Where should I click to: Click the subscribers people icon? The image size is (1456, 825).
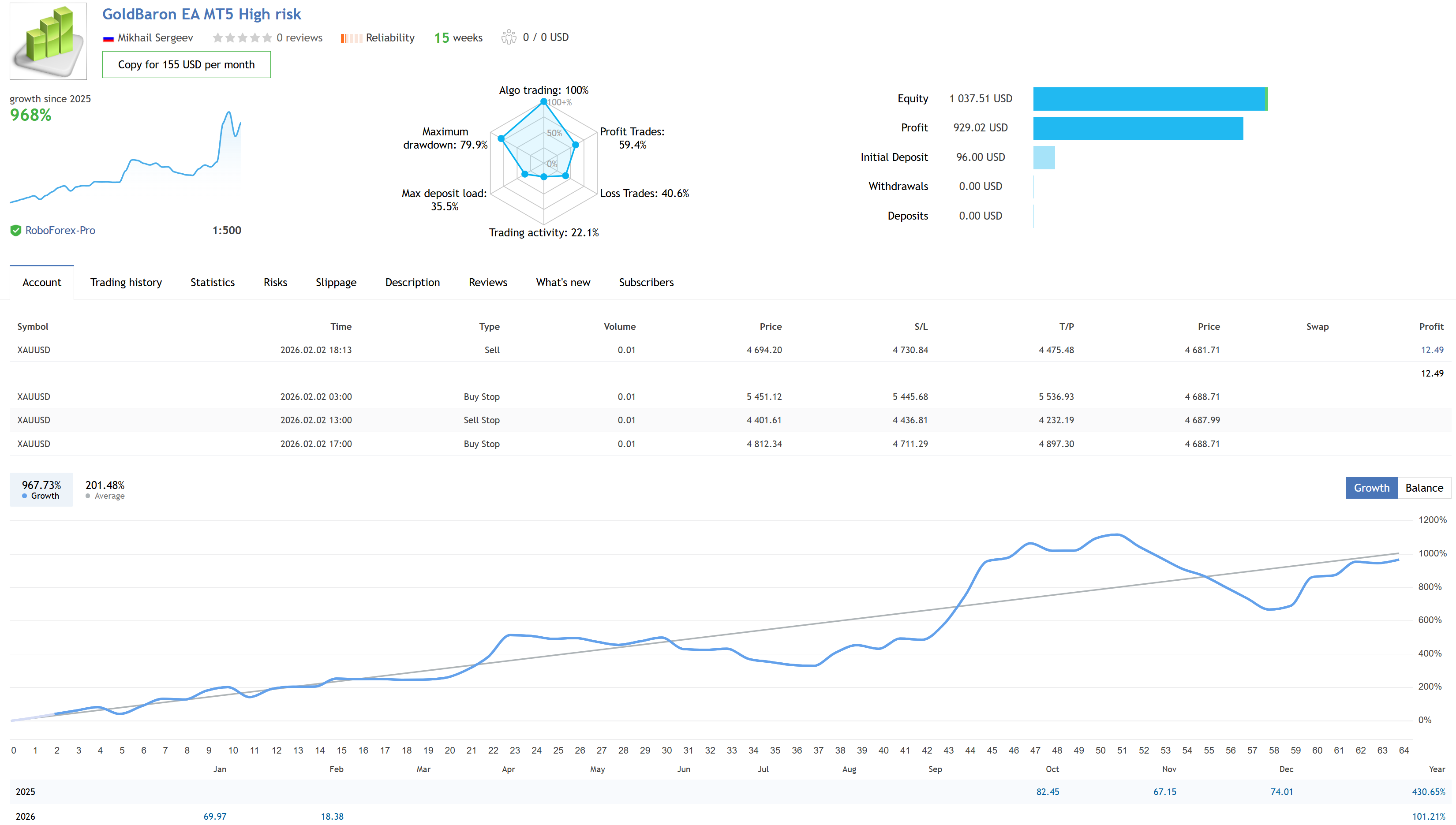click(509, 37)
